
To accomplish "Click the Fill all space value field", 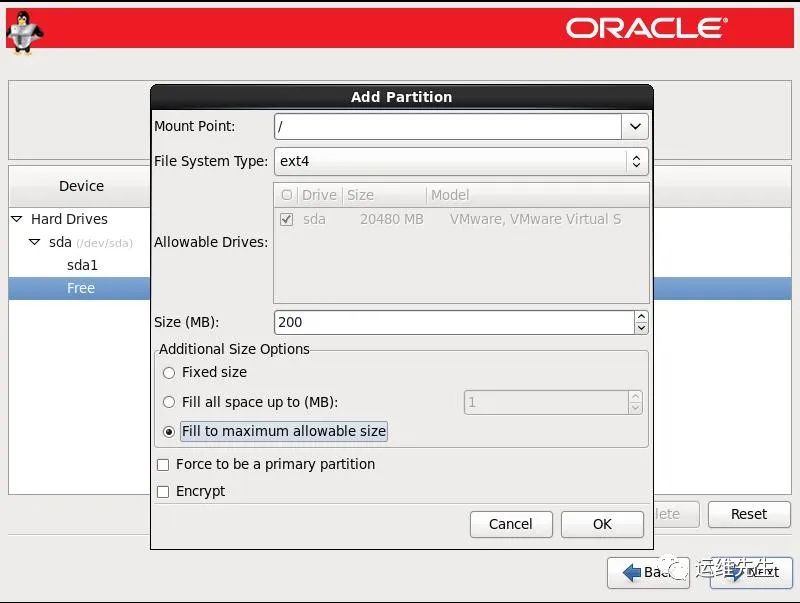I will 546,403.
